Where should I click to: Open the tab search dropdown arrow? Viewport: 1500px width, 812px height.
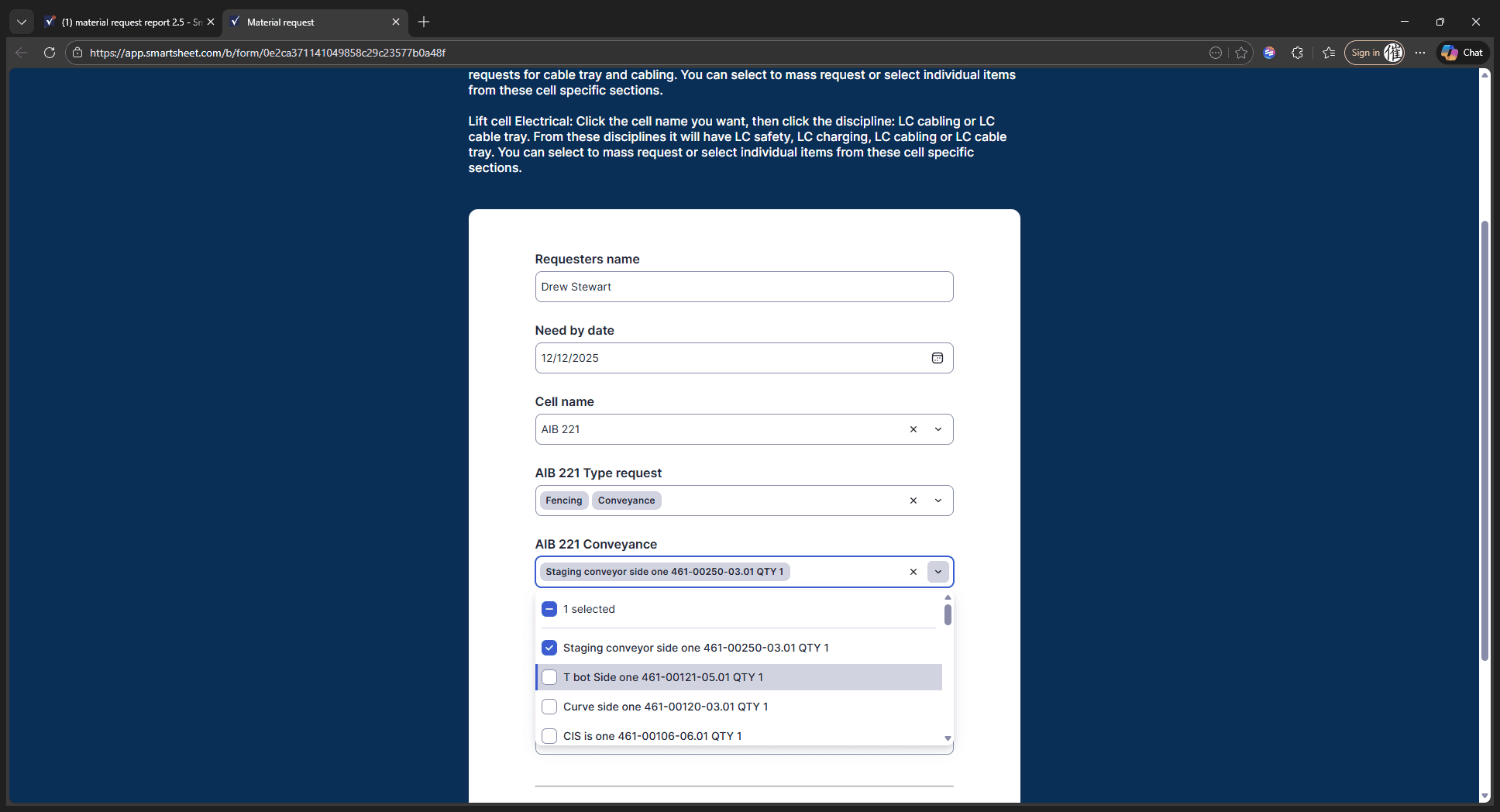click(22, 22)
